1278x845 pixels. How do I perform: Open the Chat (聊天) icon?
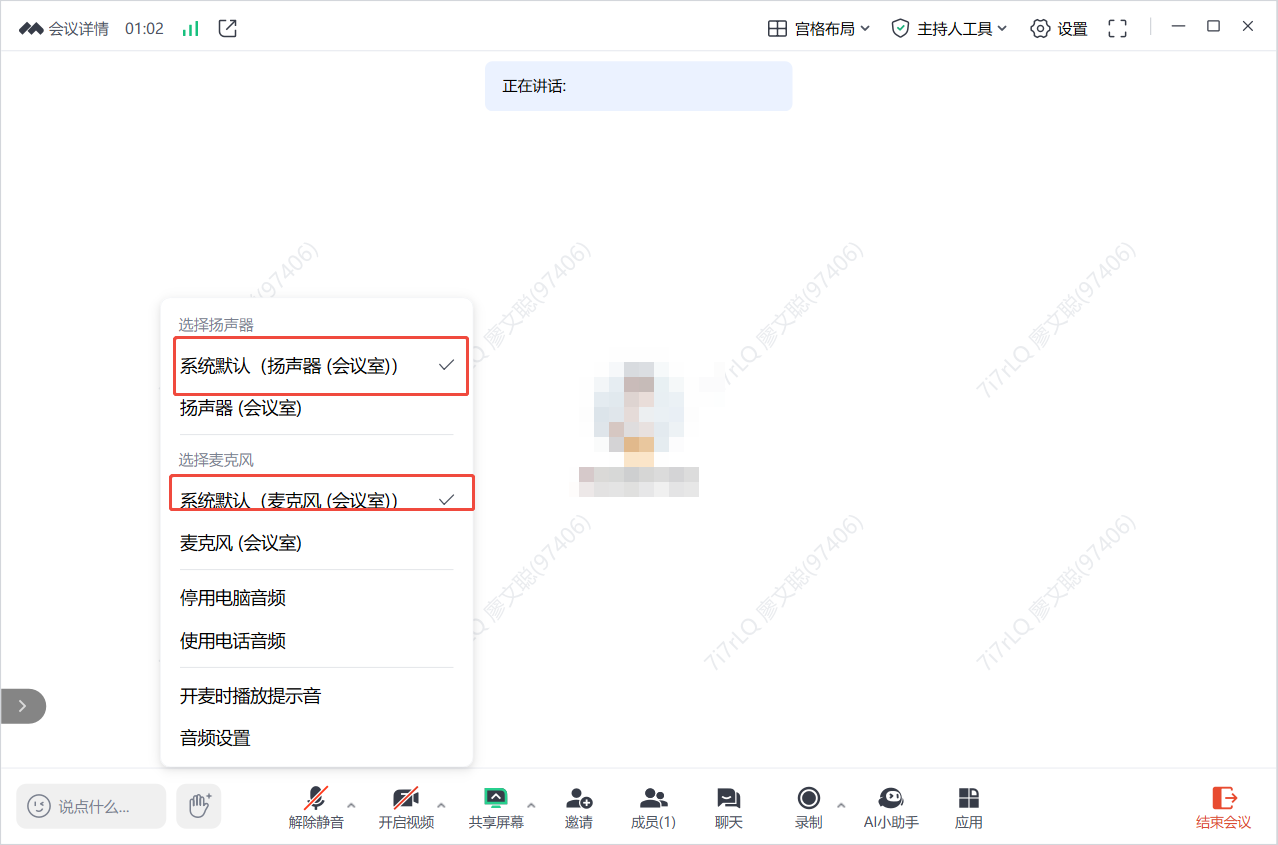728,799
